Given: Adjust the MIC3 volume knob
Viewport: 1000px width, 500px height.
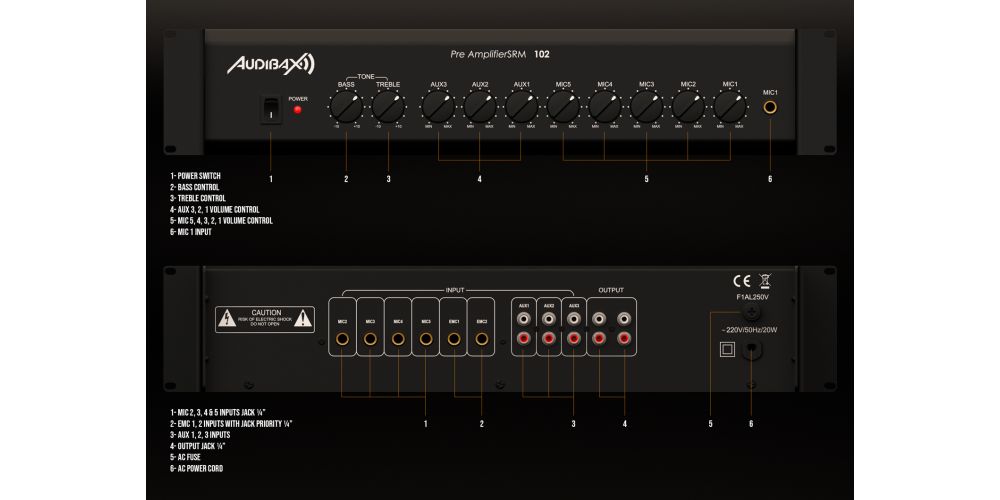Looking at the screenshot, I should (646, 107).
